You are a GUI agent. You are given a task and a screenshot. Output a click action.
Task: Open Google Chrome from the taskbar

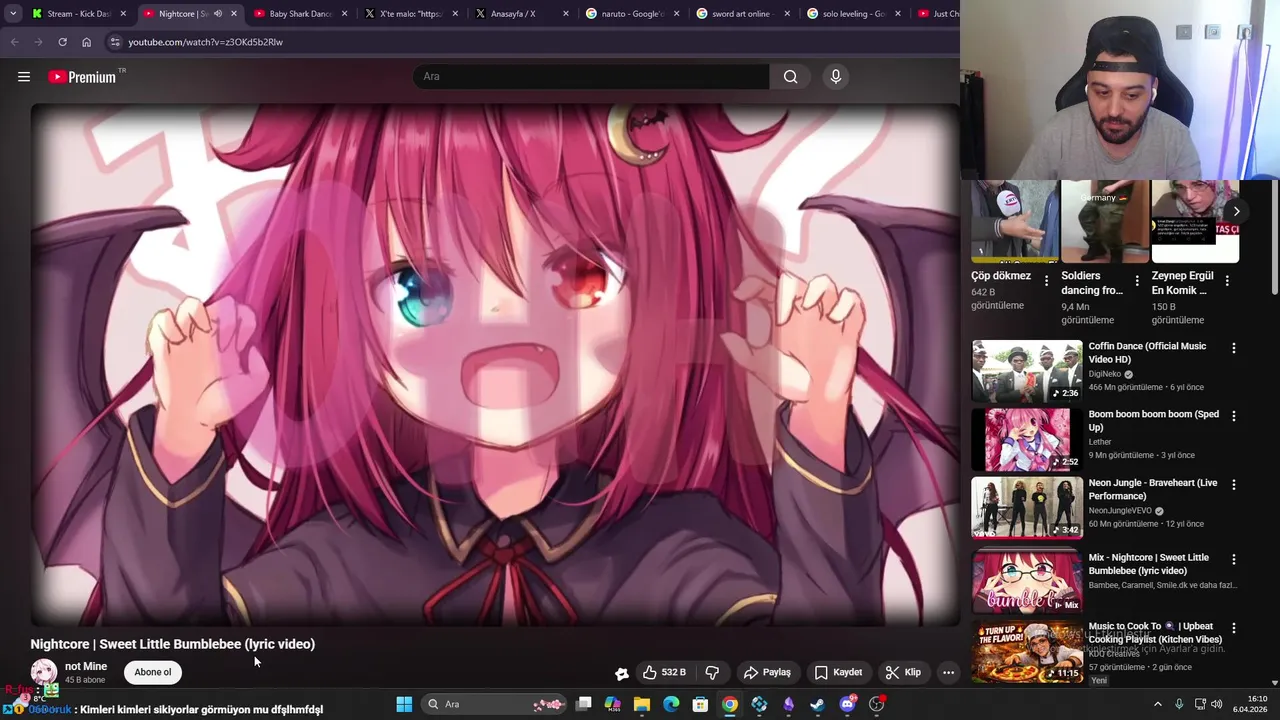(x=730, y=704)
